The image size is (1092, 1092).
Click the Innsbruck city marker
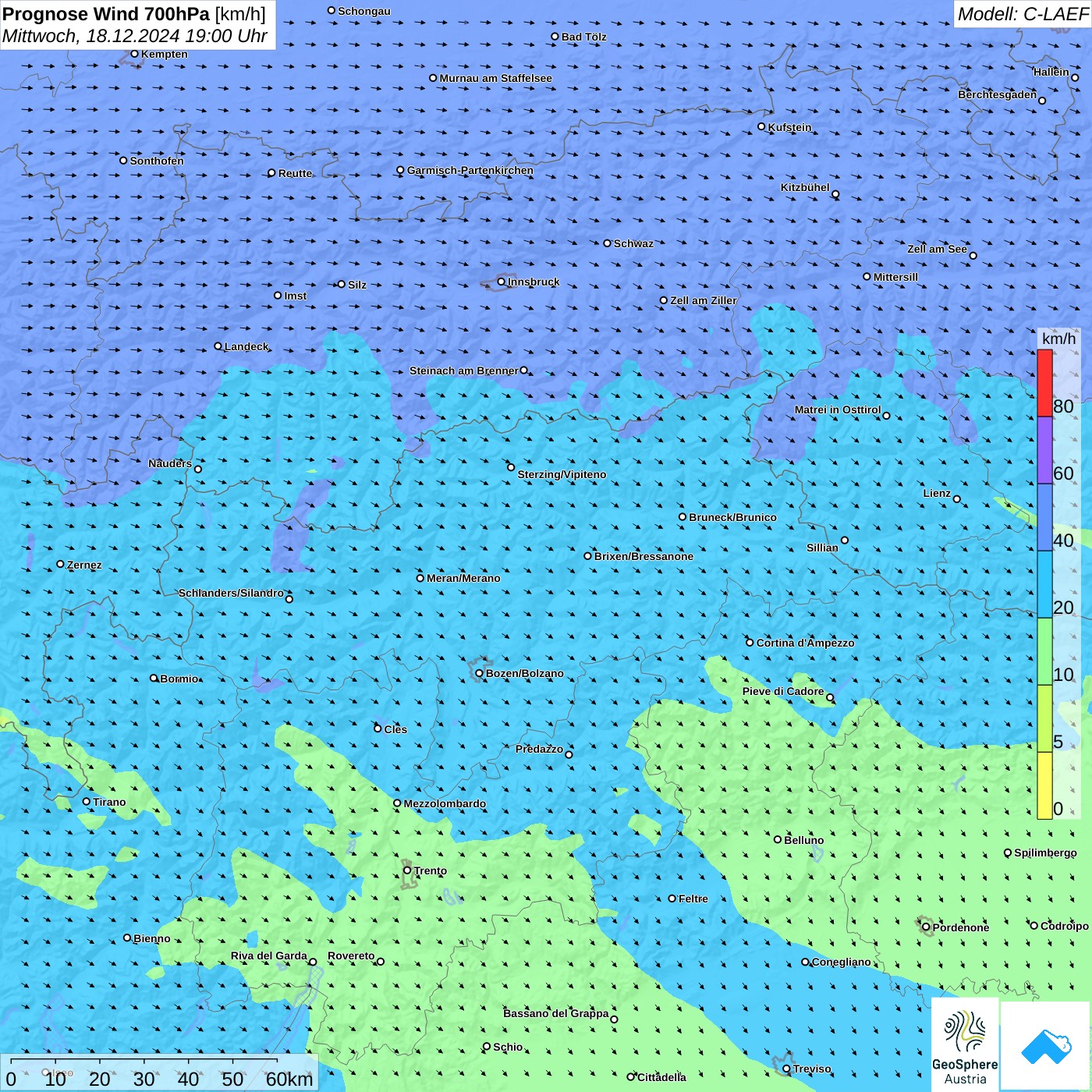click(x=502, y=282)
